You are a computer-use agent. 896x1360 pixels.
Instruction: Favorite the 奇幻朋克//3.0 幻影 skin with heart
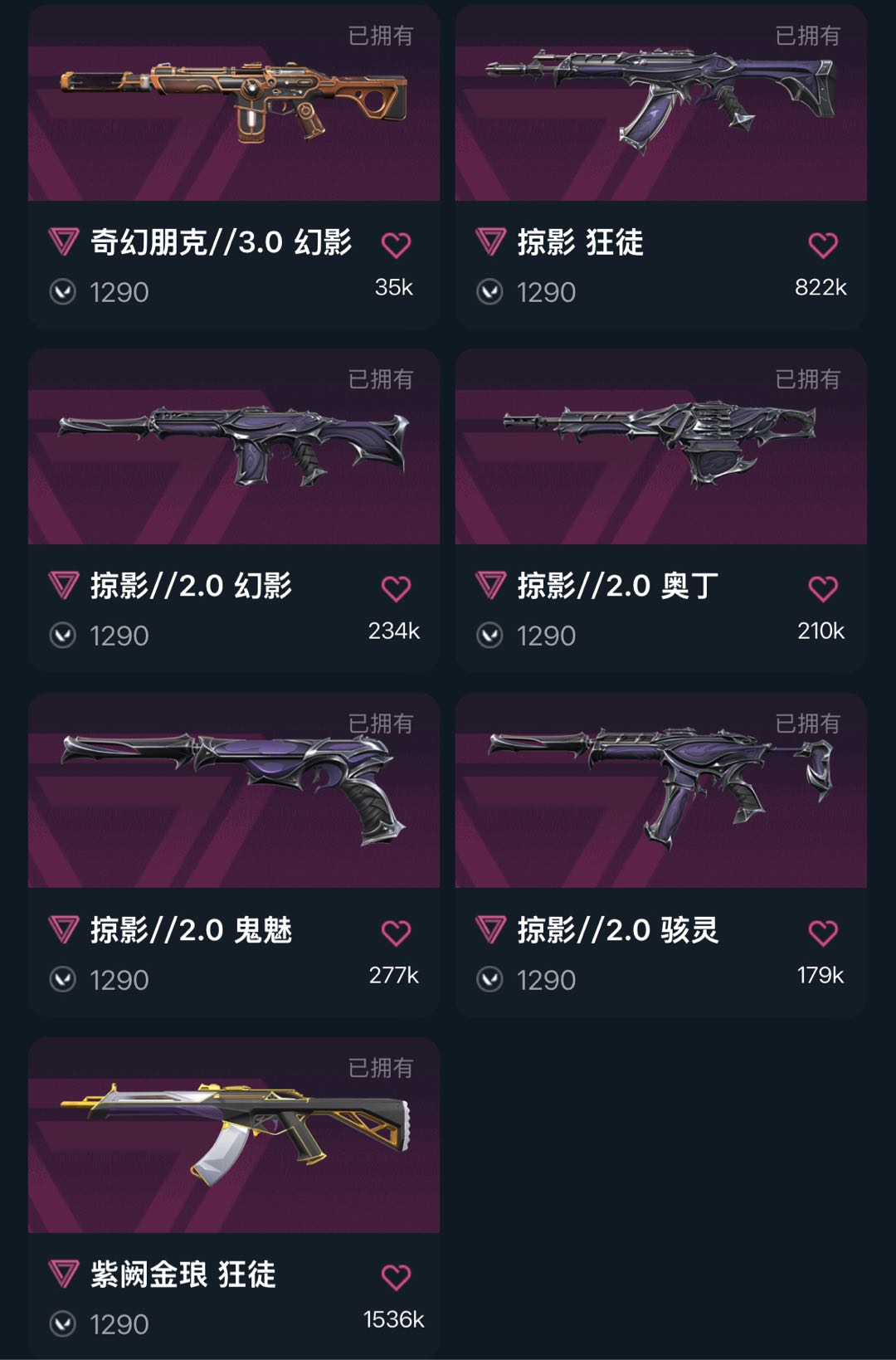tap(396, 245)
